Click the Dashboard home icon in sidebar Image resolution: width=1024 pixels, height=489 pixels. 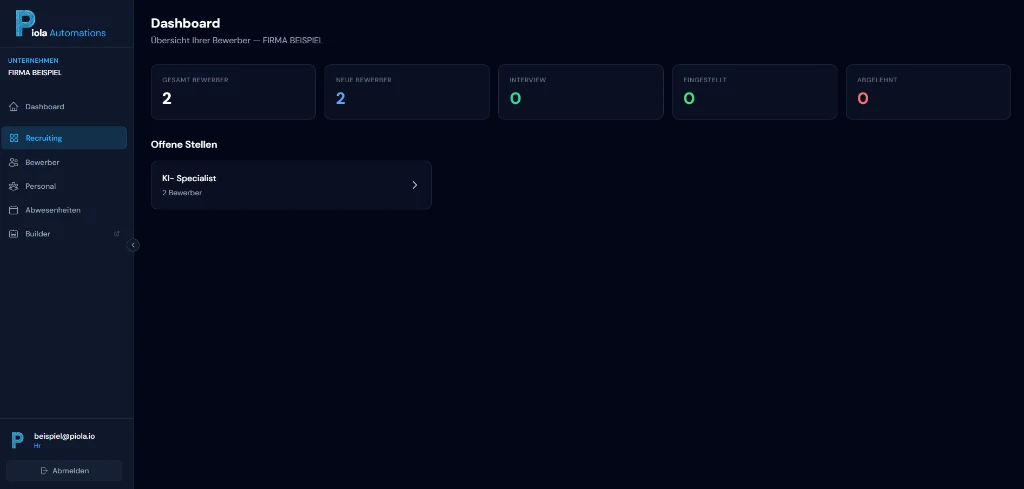tap(14, 106)
